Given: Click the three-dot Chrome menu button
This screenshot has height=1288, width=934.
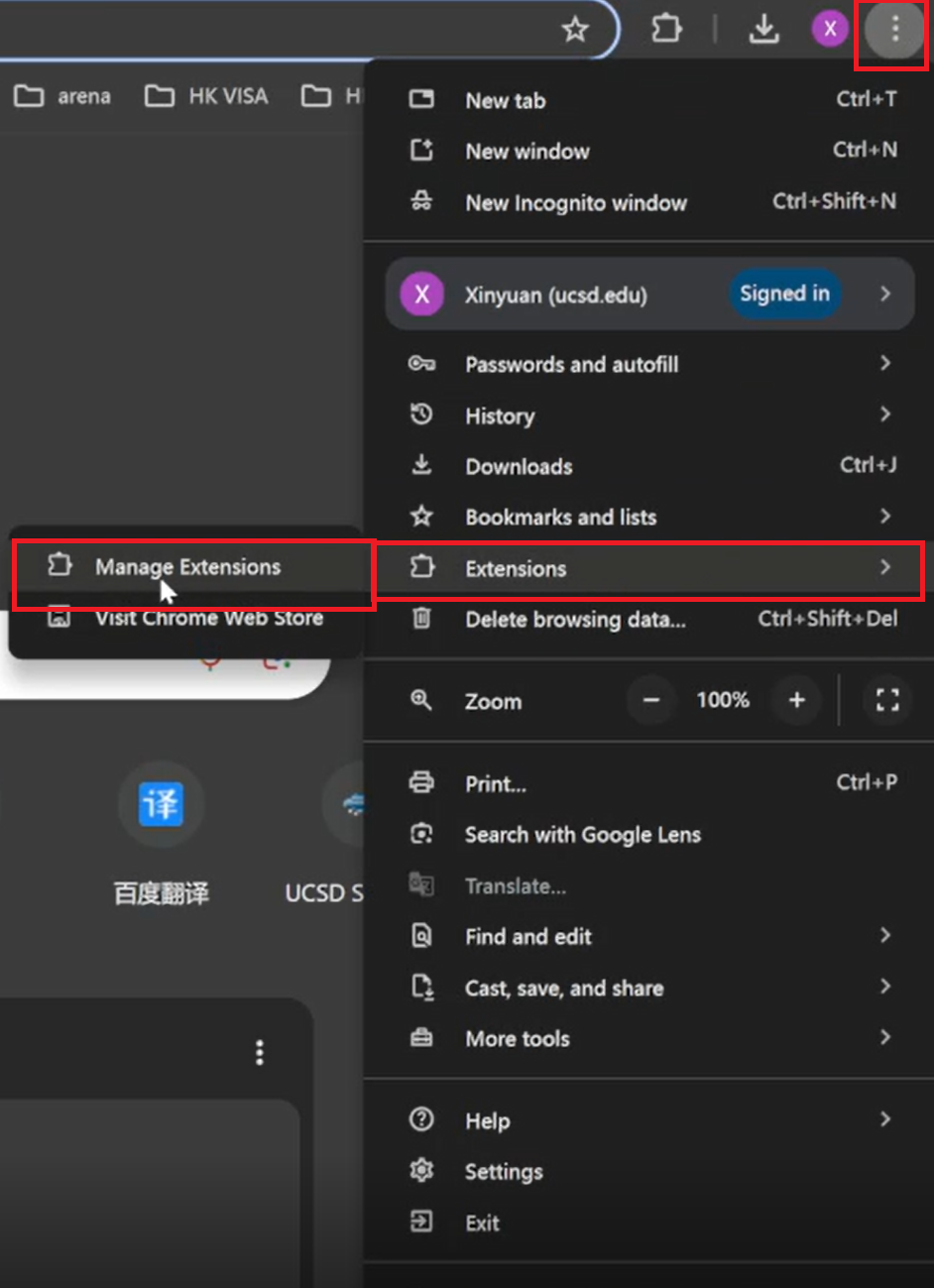Looking at the screenshot, I should (x=894, y=29).
